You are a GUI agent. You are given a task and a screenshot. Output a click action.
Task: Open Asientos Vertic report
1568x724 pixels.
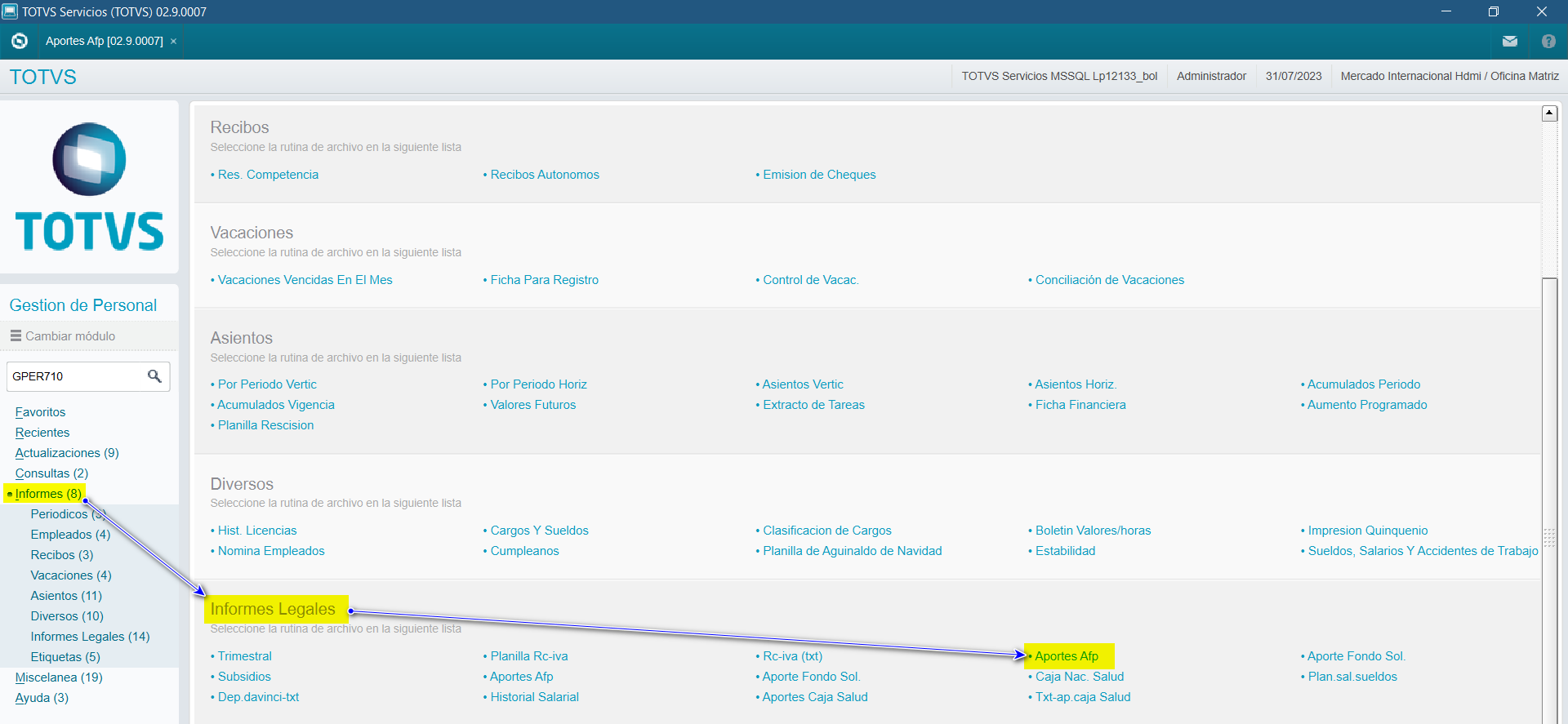tap(803, 384)
